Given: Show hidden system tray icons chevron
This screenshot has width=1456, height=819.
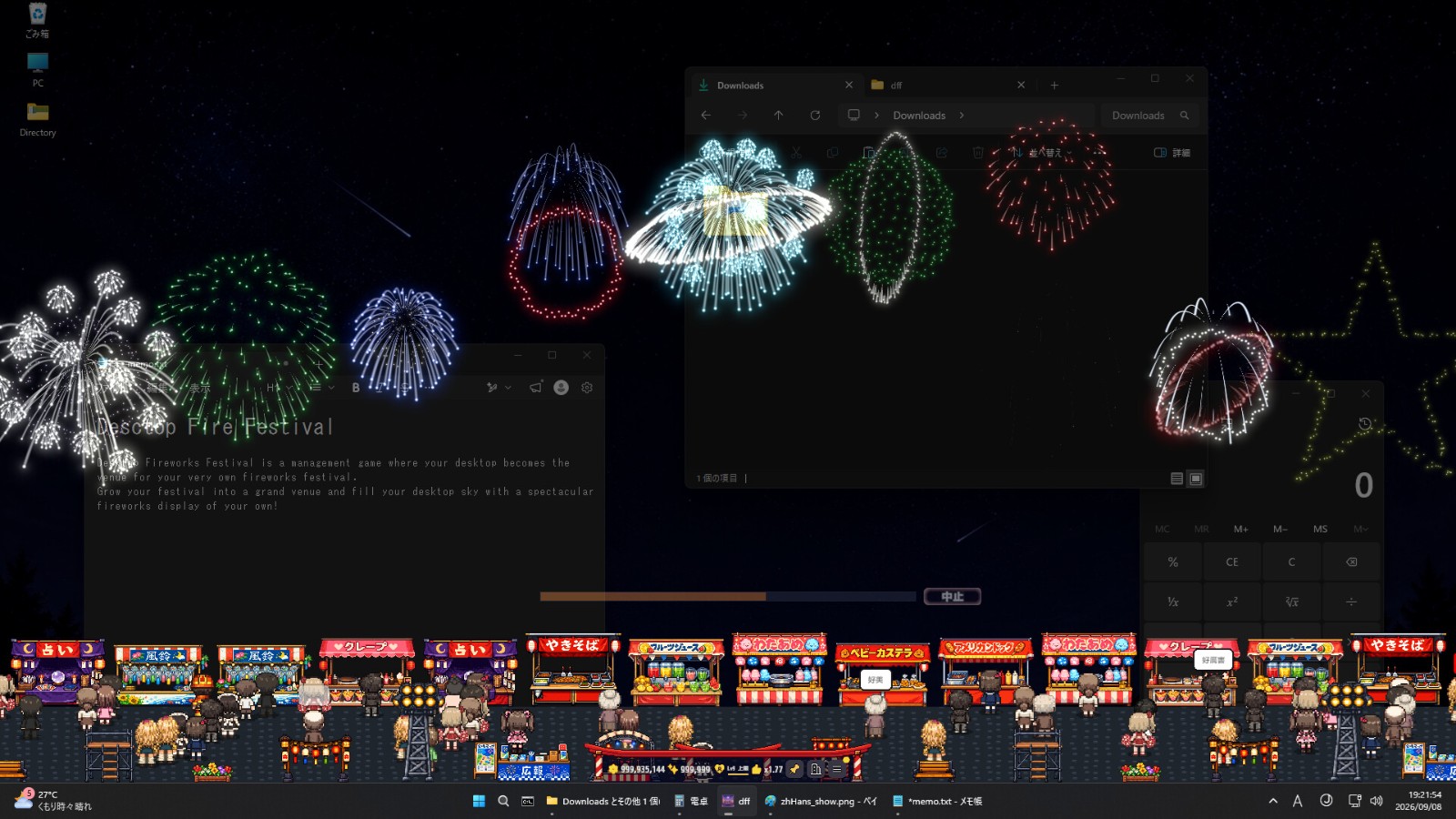Looking at the screenshot, I should pos(1272,801).
